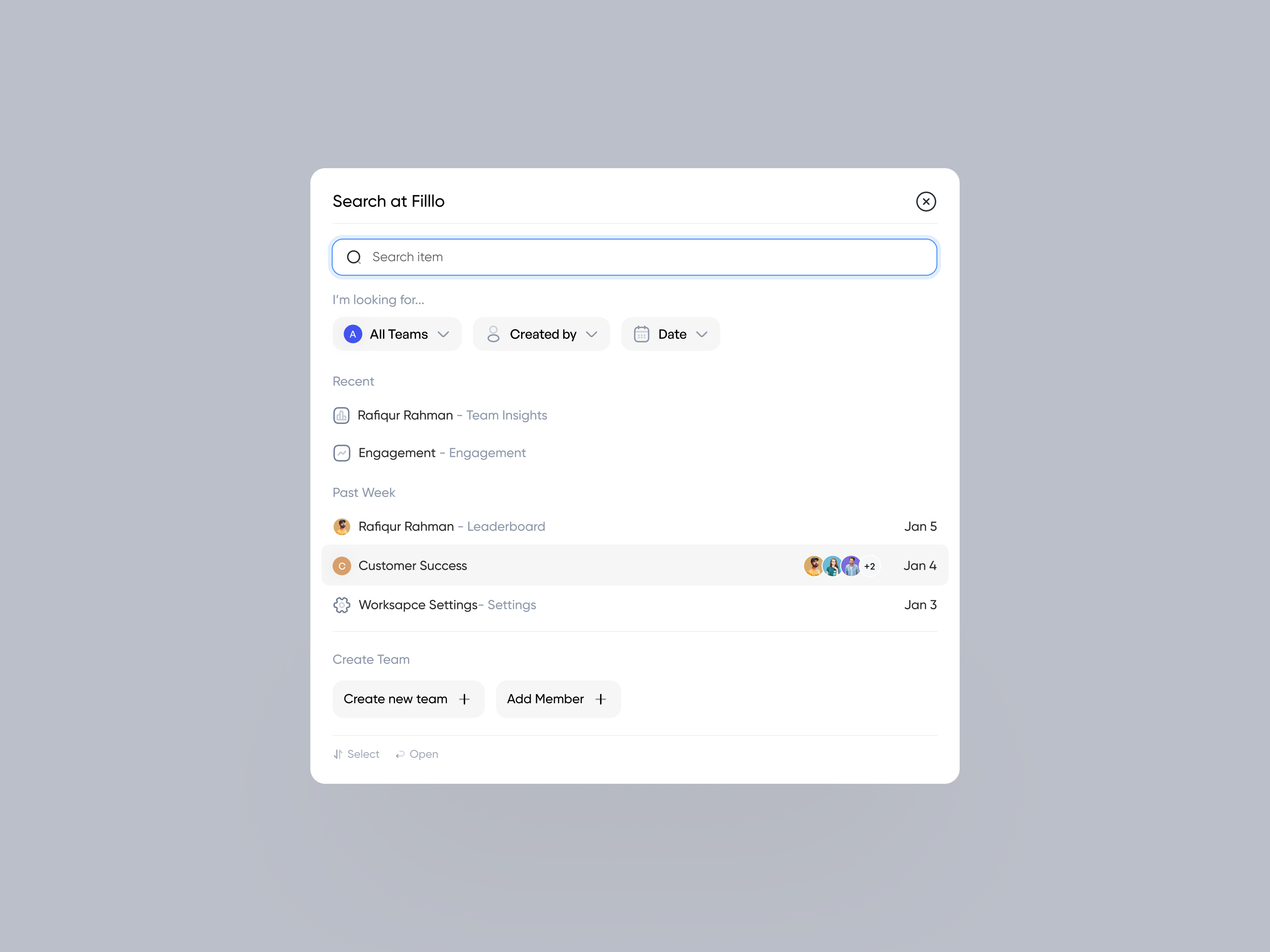Click the Workspace Settings gear icon

pyautogui.click(x=342, y=605)
